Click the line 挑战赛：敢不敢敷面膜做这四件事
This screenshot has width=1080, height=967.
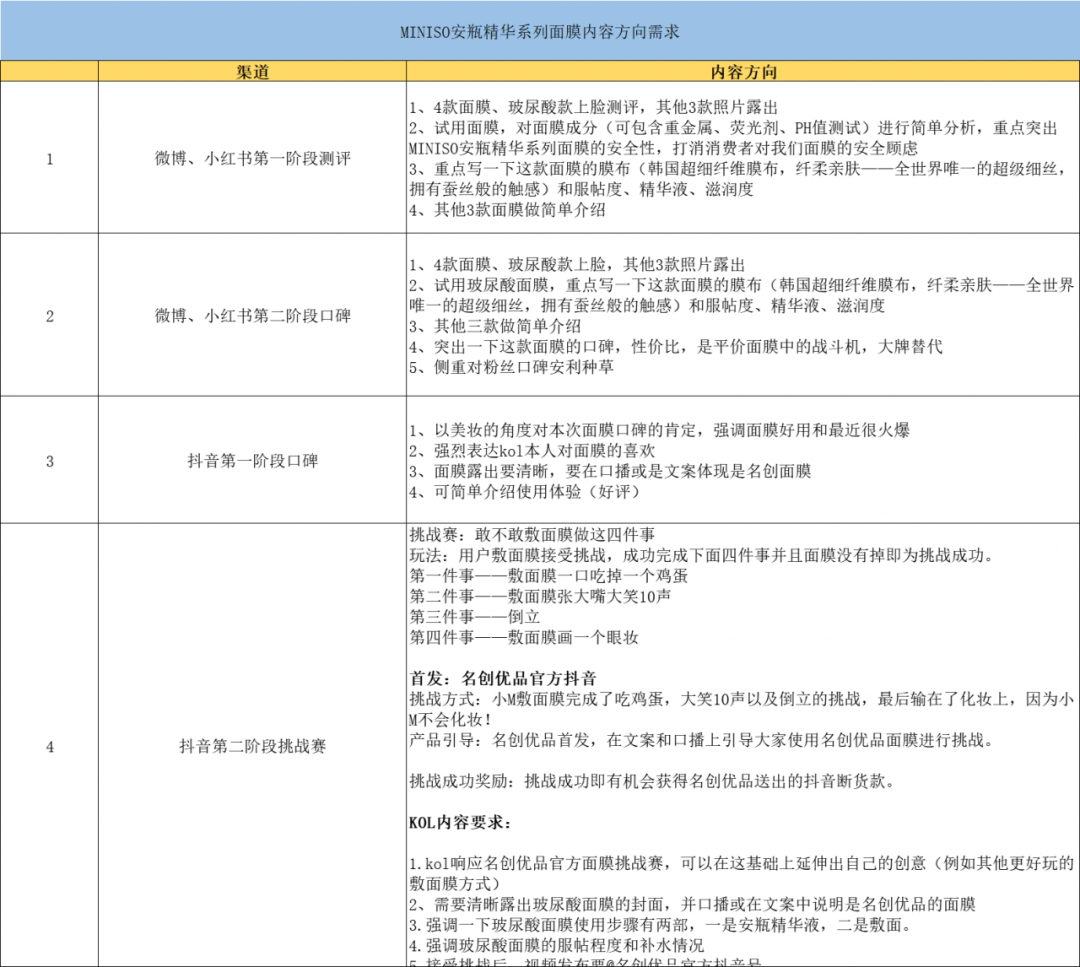[532, 535]
